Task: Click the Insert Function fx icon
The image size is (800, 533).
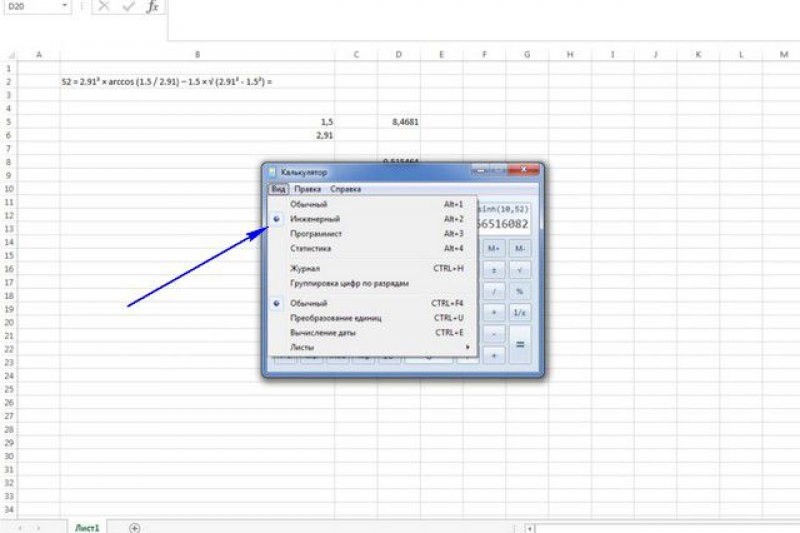Action: [152, 7]
